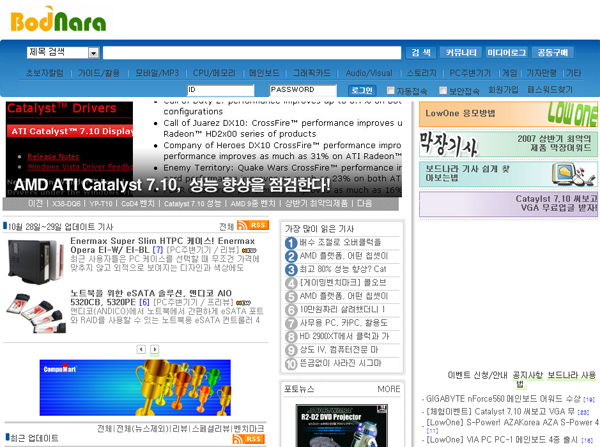Image resolution: width=600 pixels, height=447 pixels.
Task: Focus the main search text field
Action: coord(252,53)
